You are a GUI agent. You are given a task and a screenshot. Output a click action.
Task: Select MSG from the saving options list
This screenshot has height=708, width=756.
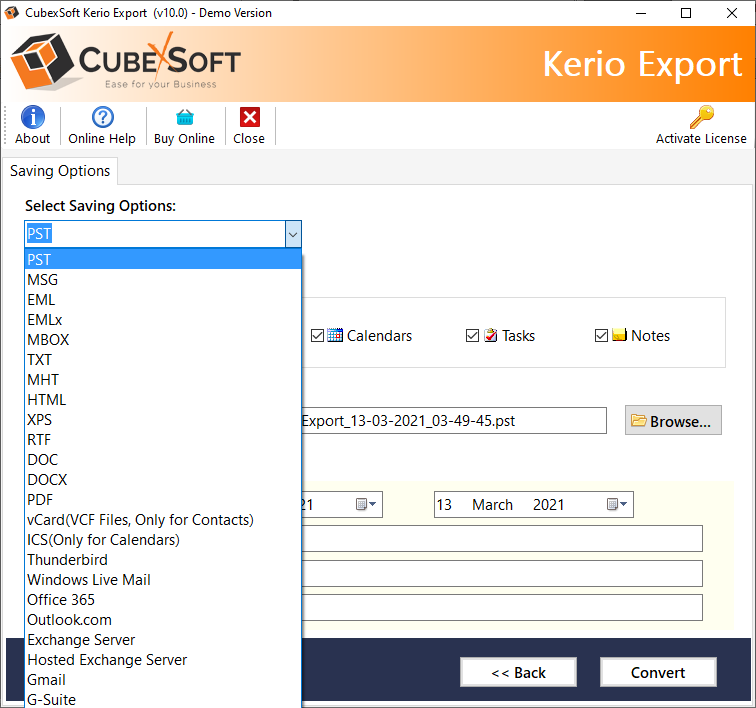[x=163, y=280]
